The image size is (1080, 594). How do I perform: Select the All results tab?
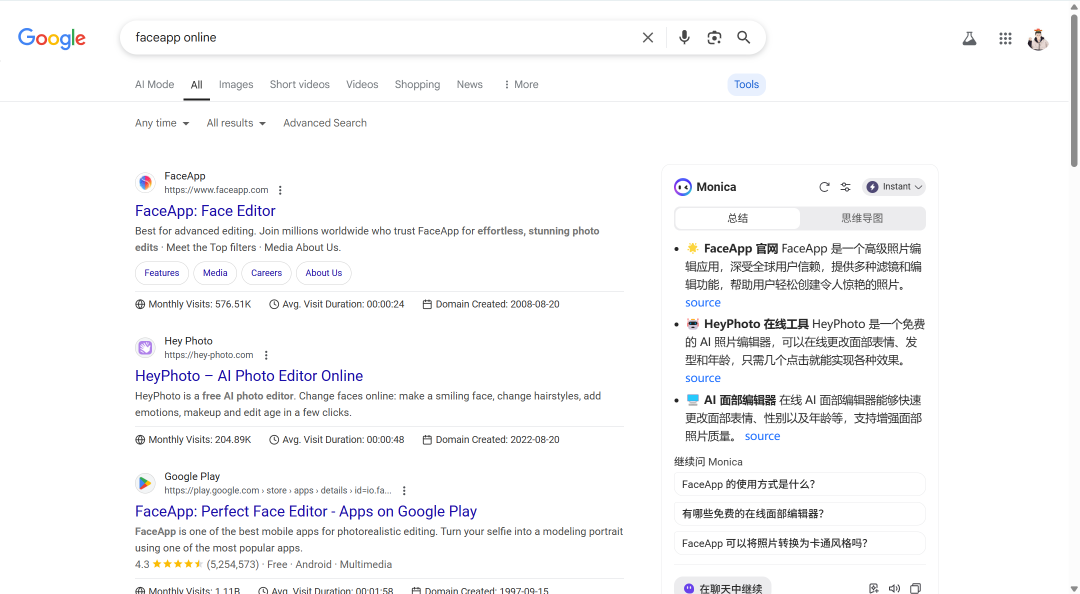pos(196,84)
